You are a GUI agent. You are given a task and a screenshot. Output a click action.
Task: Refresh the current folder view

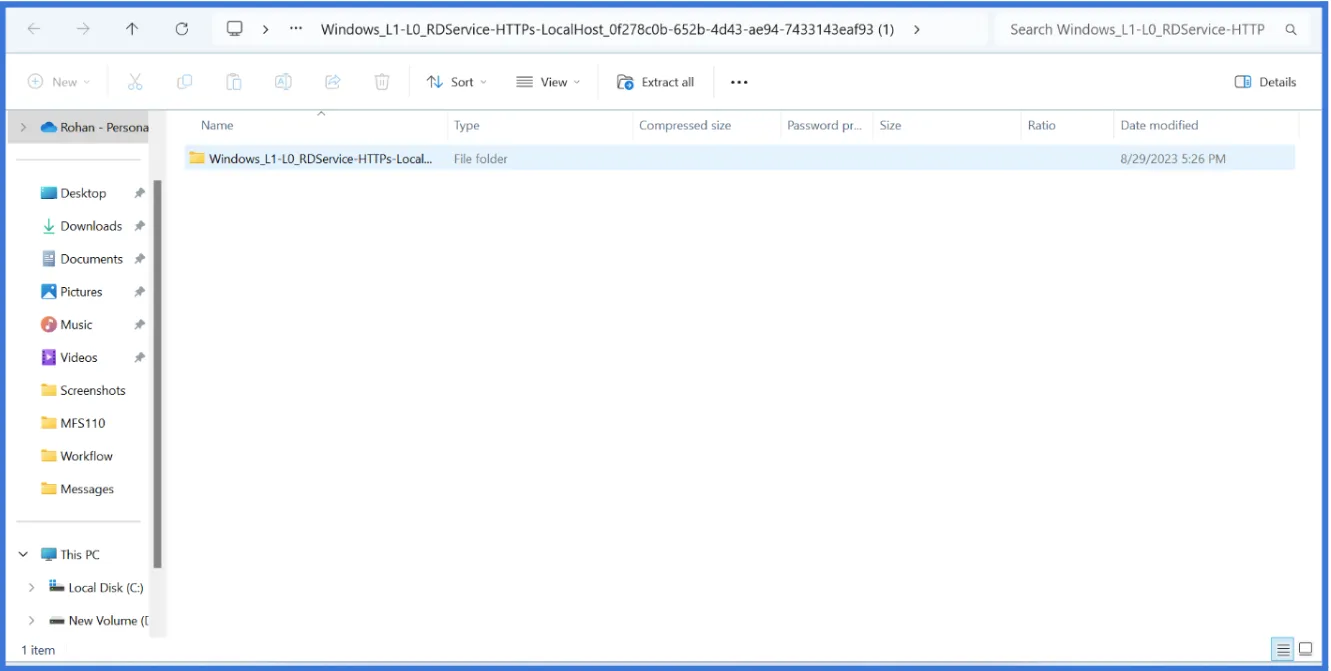(182, 29)
